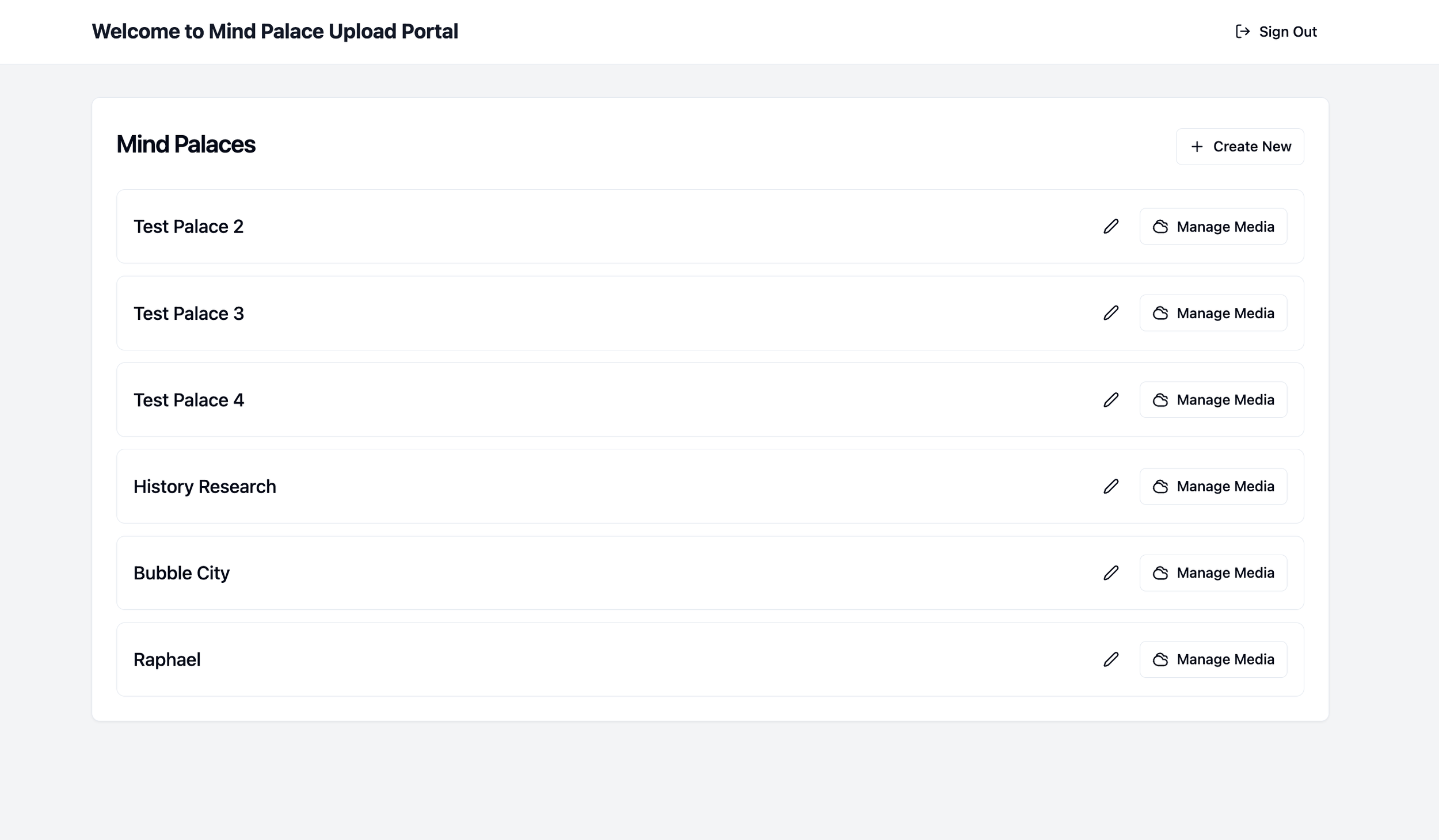Click the pencil edit icon for Test Palace 2

tap(1111, 227)
